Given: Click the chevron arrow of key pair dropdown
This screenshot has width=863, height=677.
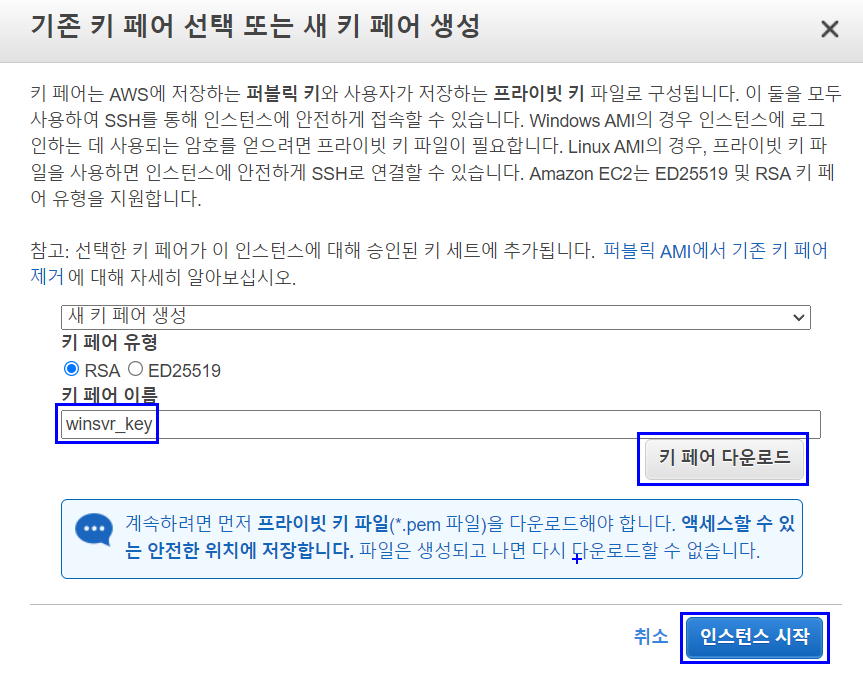Looking at the screenshot, I should pyautogui.click(x=799, y=318).
